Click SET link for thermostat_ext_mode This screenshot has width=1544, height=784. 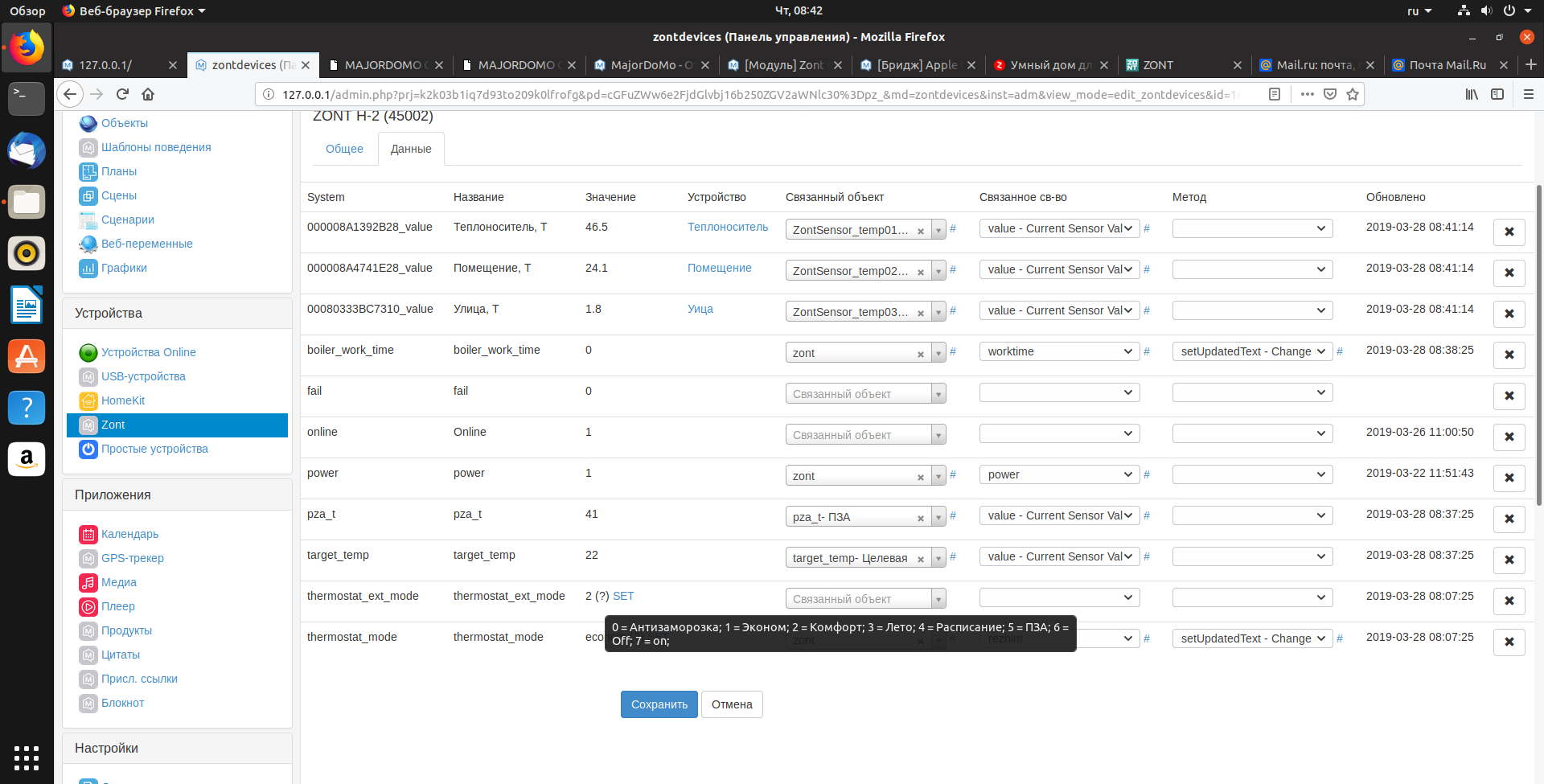(623, 596)
